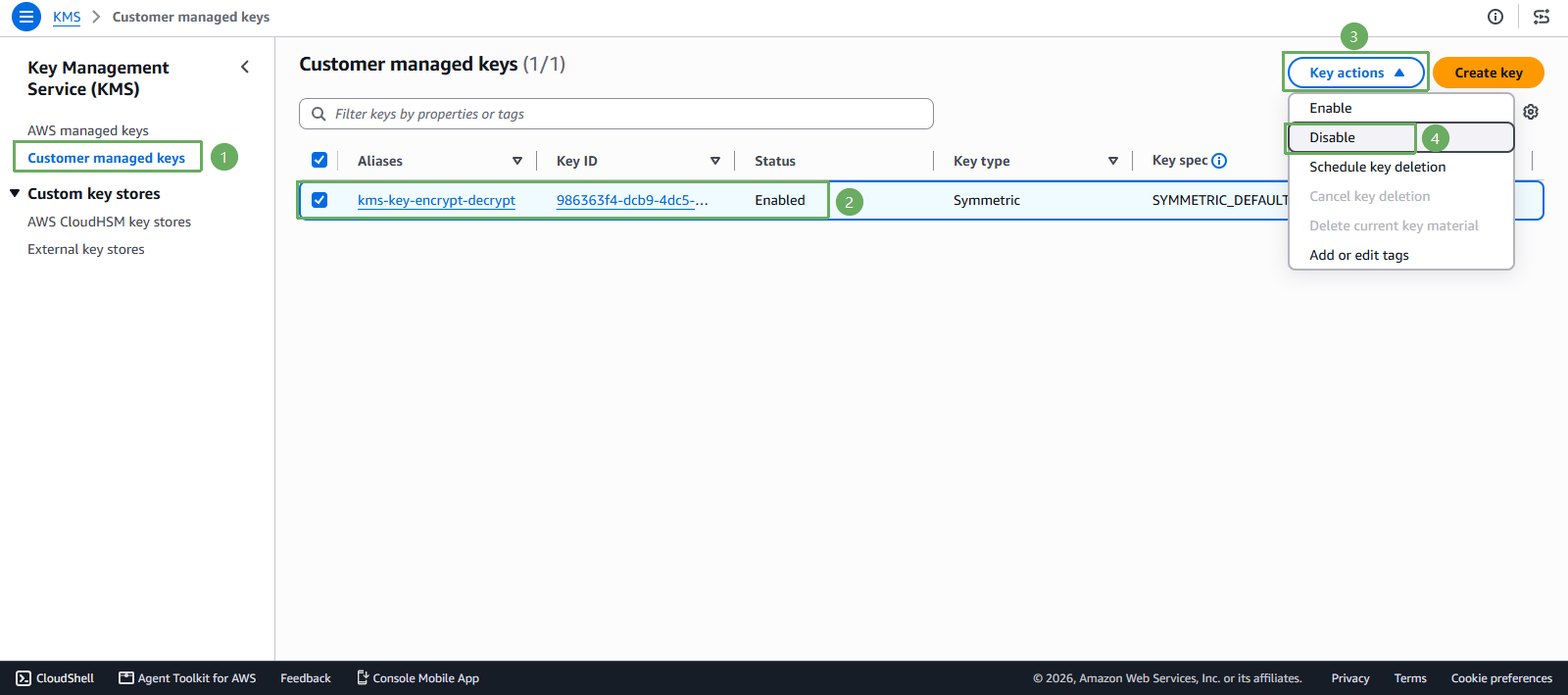Sort by the Aliases column arrow
1568x695 pixels.
click(517, 161)
